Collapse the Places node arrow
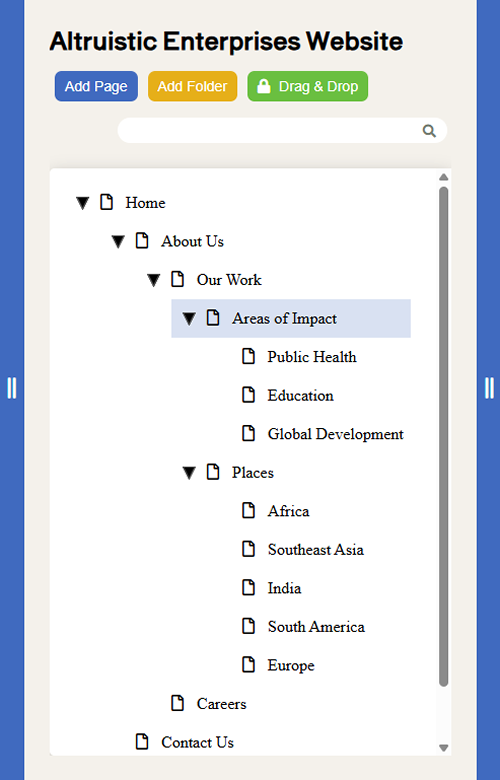The height and width of the screenshot is (780, 500). click(x=189, y=473)
